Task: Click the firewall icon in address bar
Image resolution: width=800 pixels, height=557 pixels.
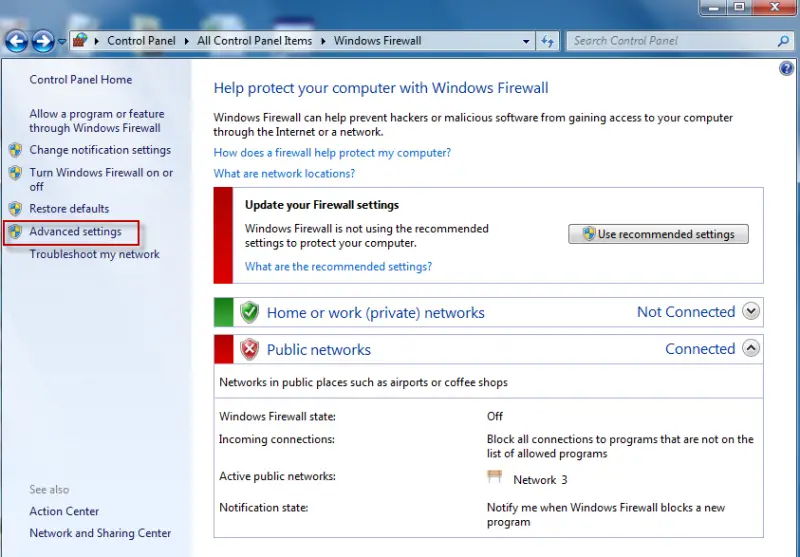Action: click(80, 40)
